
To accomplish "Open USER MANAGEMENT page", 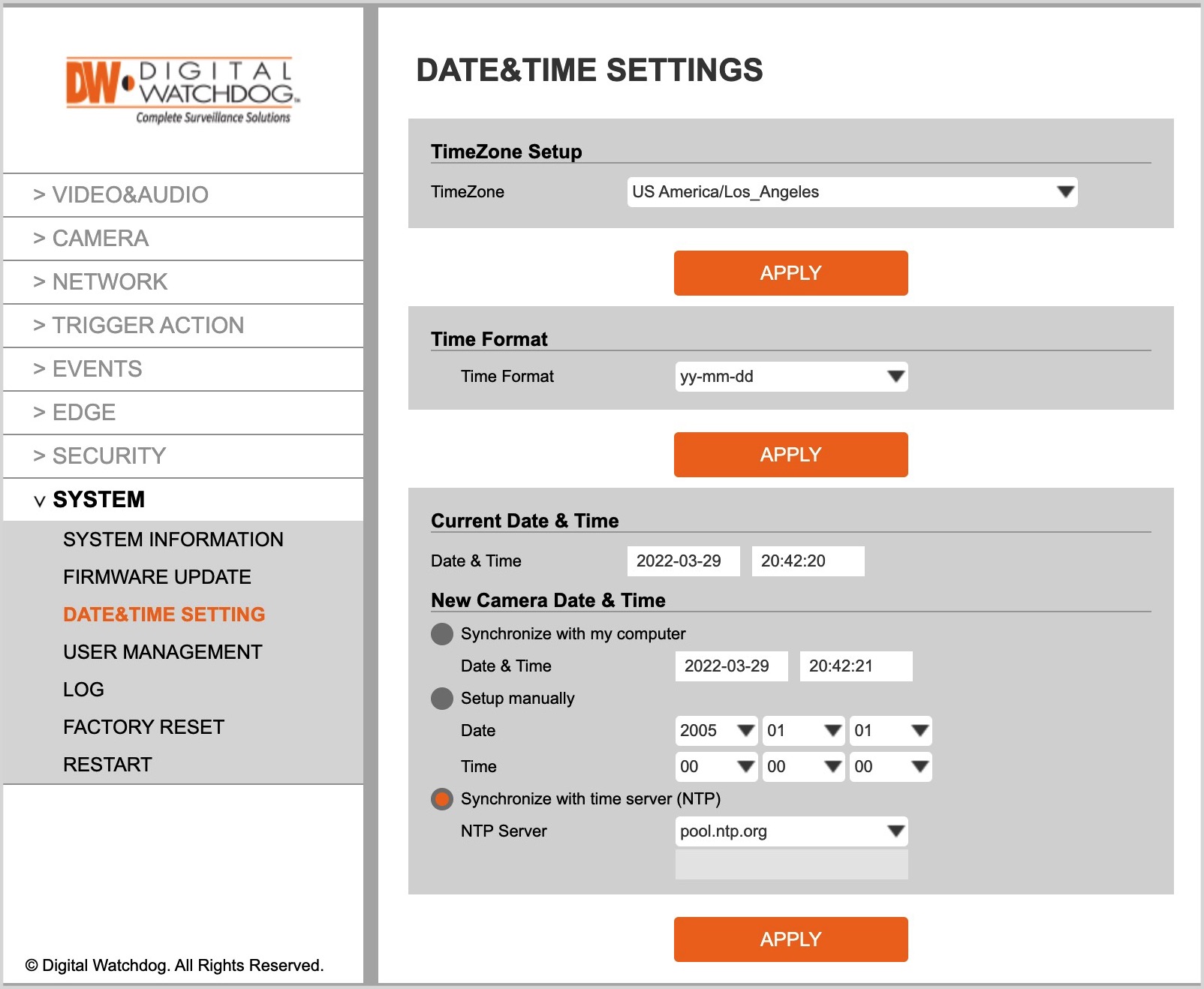I will pos(163,652).
